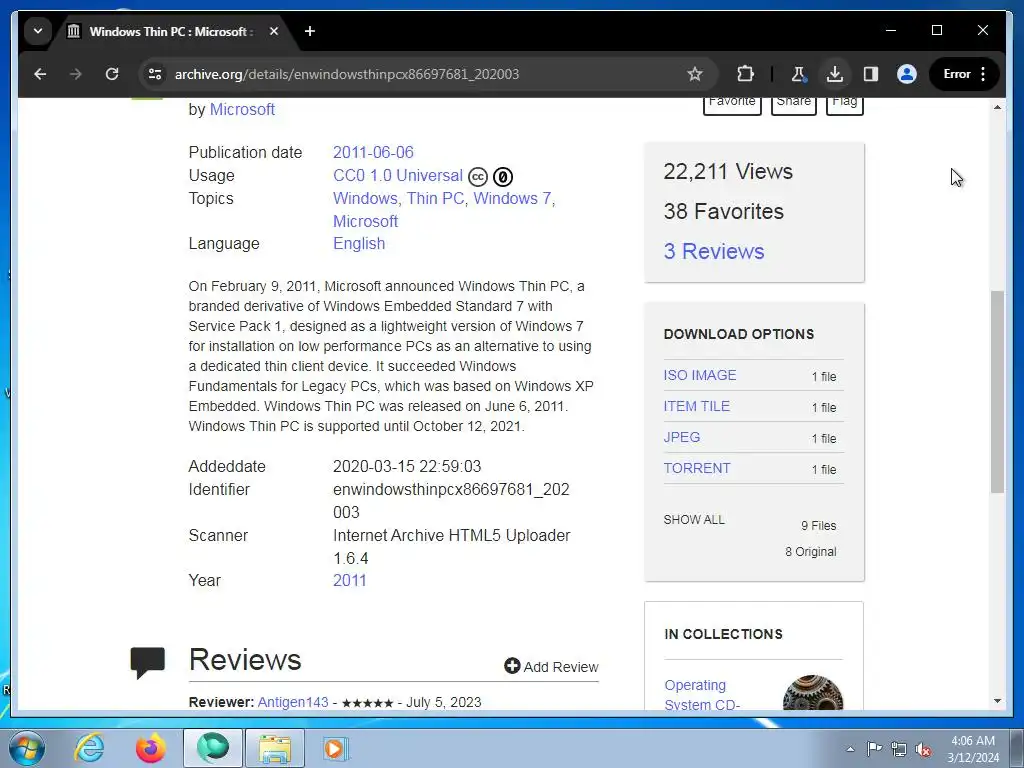Viewport: 1024px width, 768px height.
Task: Open the Windows topic link
Action: click(365, 199)
